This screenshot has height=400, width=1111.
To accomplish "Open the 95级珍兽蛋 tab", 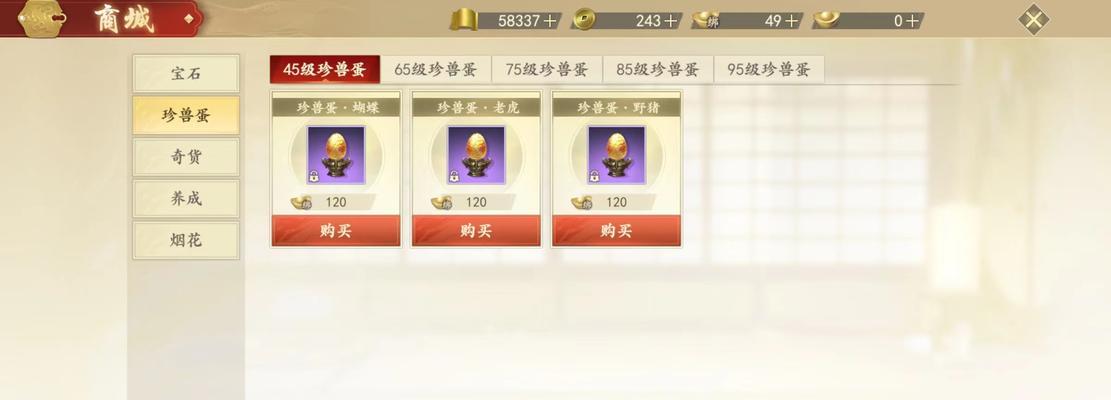I will 769,69.
